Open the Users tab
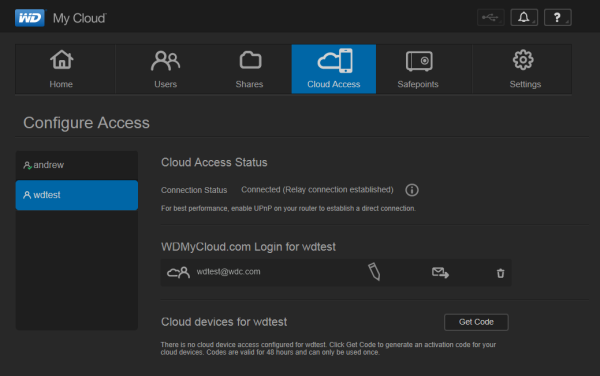 pyautogui.click(x=165, y=69)
